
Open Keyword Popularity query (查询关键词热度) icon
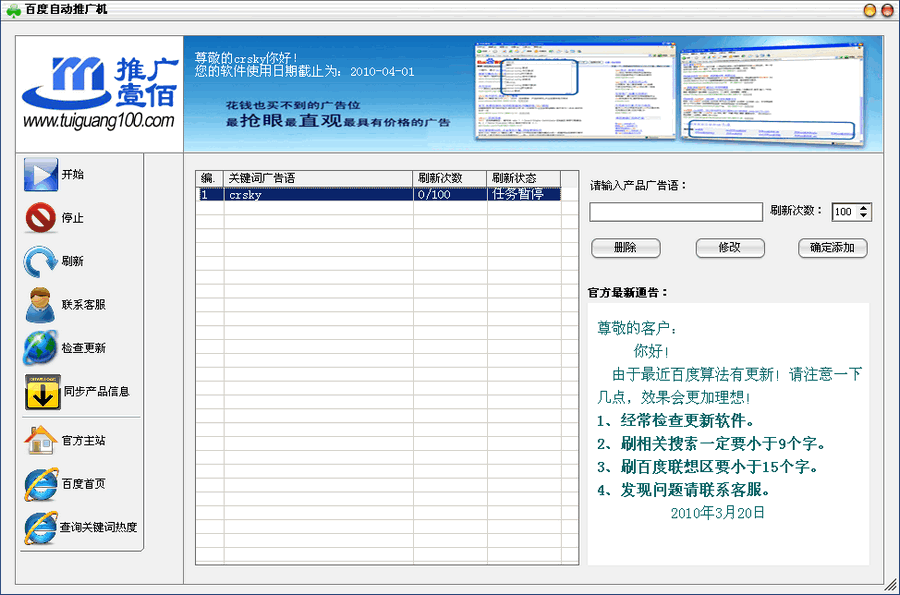coord(41,527)
